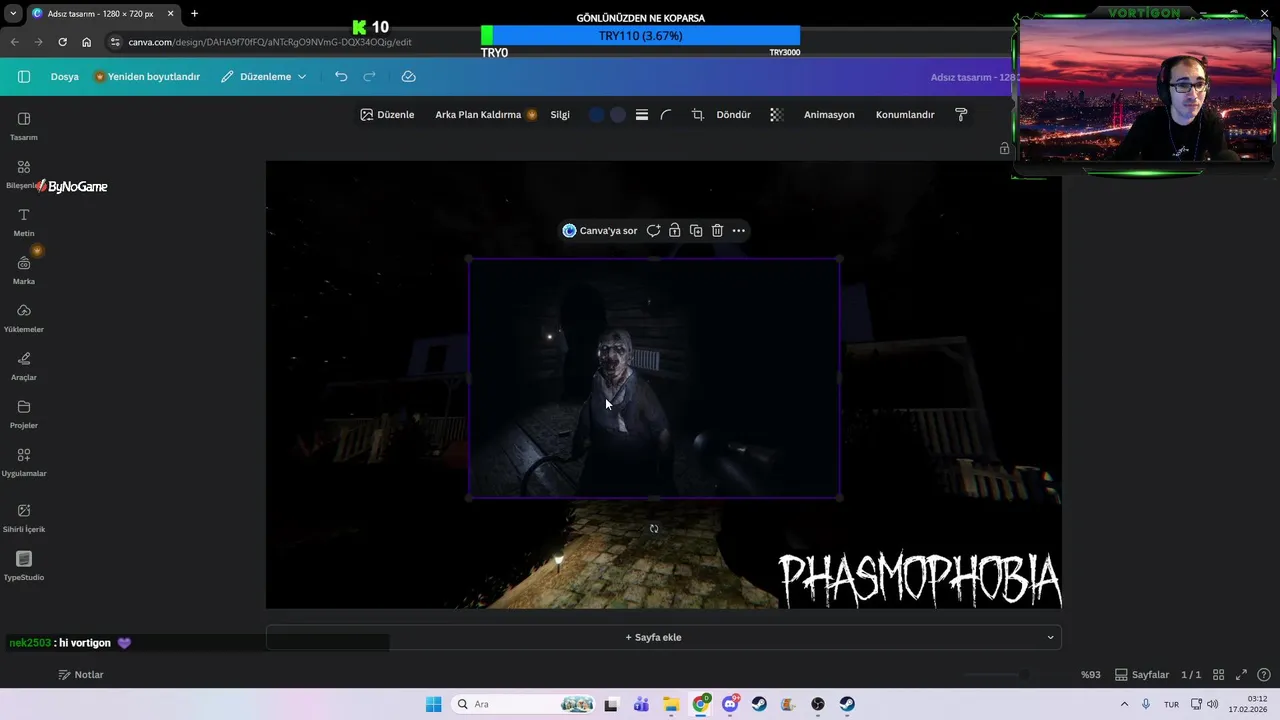Open the Konumlandır position panel
Screen dimensions: 1280x720
click(x=905, y=115)
